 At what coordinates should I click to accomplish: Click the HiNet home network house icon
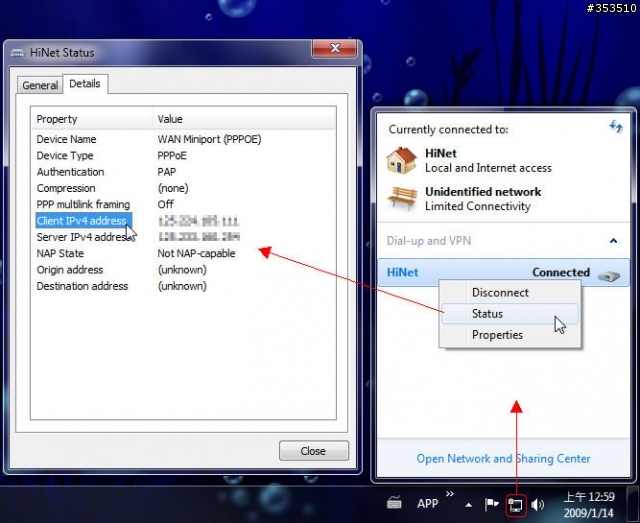(x=402, y=160)
